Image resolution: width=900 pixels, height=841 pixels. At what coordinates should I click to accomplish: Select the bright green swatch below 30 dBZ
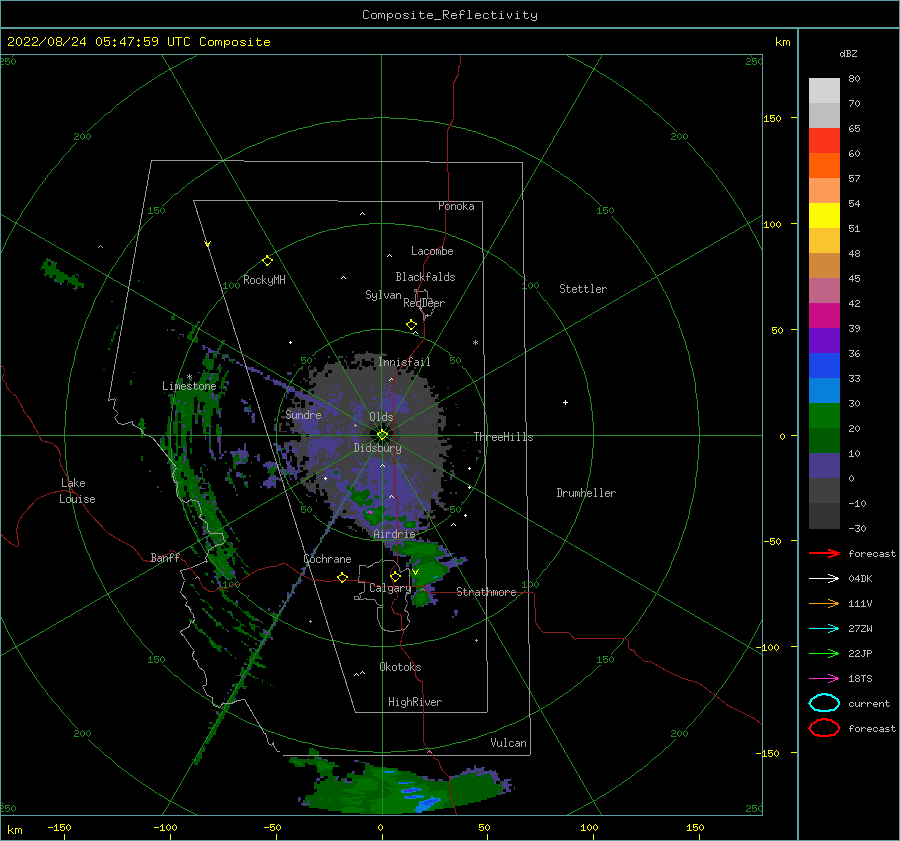click(x=824, y=416)
